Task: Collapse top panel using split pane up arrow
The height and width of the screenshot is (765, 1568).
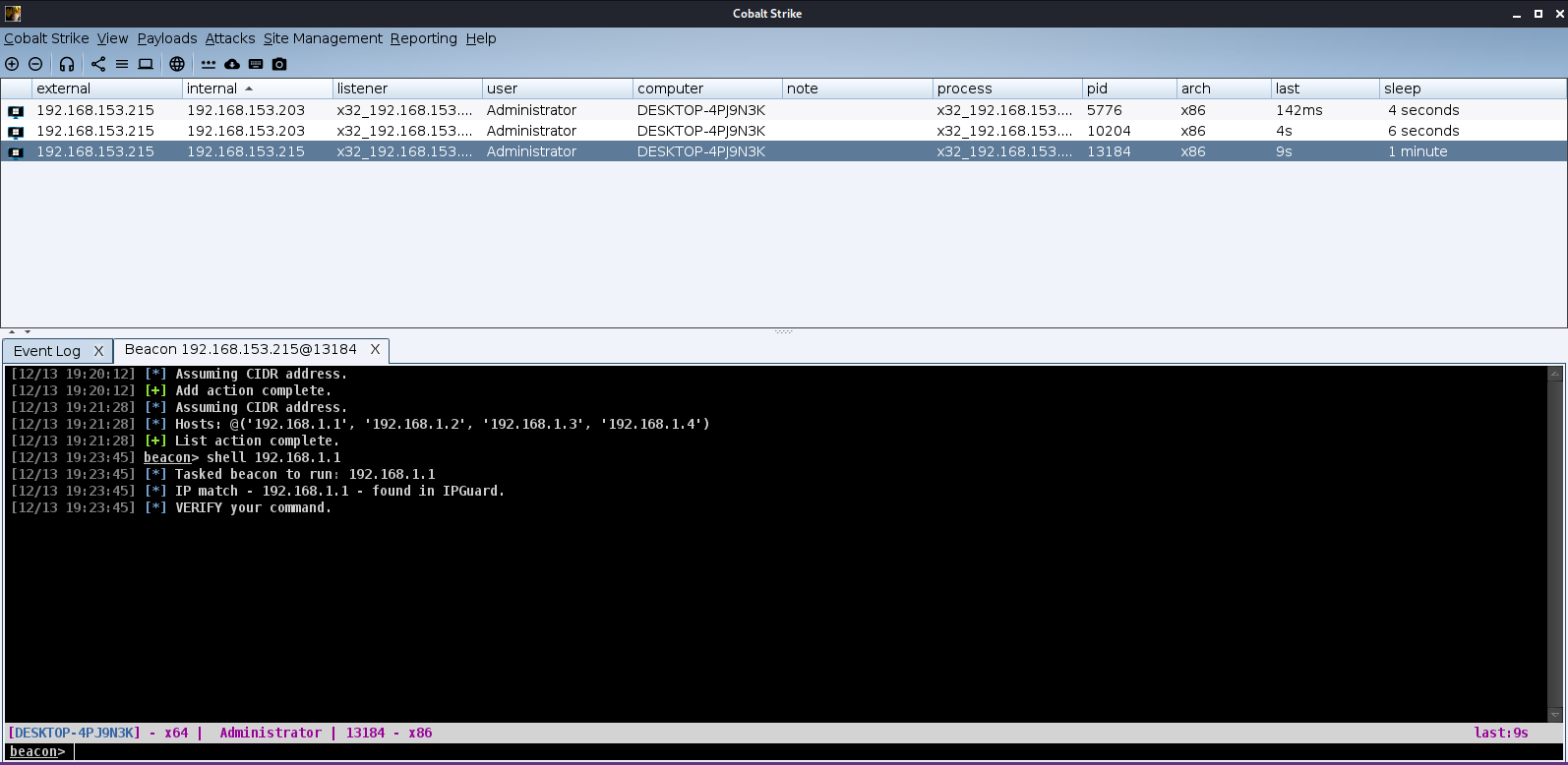Action: click(12, 332)
